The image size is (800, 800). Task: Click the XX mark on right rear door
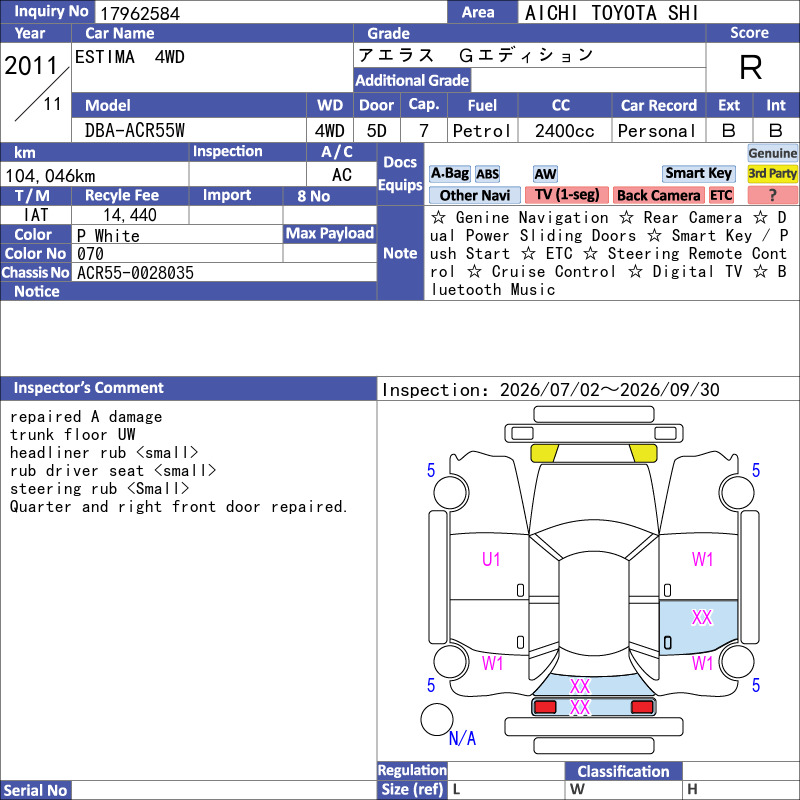coord(702,617)
